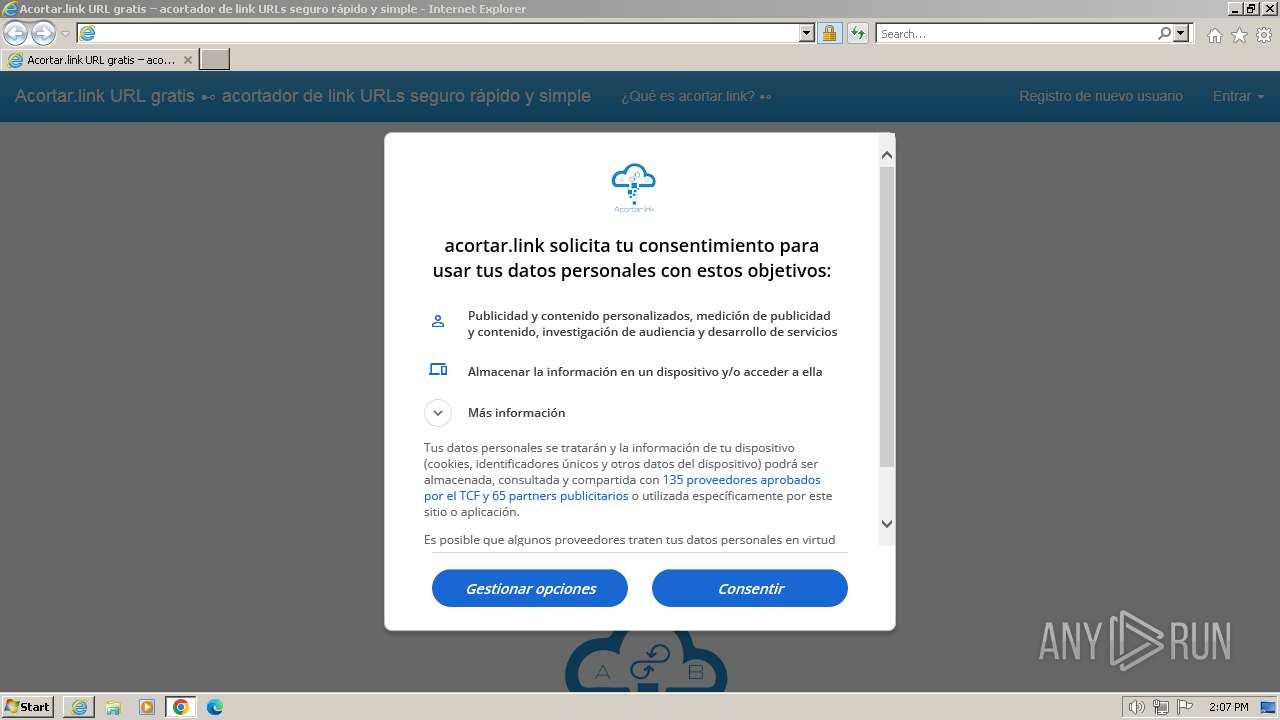Image resolution: width=1280 pixels, height=720 pixels.
Task: Click the device icon beside Almacenar text
Action: click(438, 369)
